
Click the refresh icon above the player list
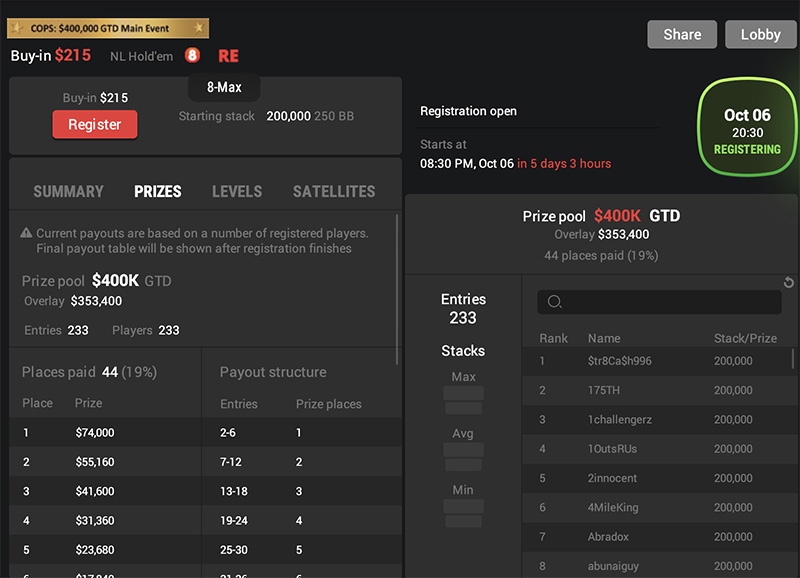pos(788,283)
